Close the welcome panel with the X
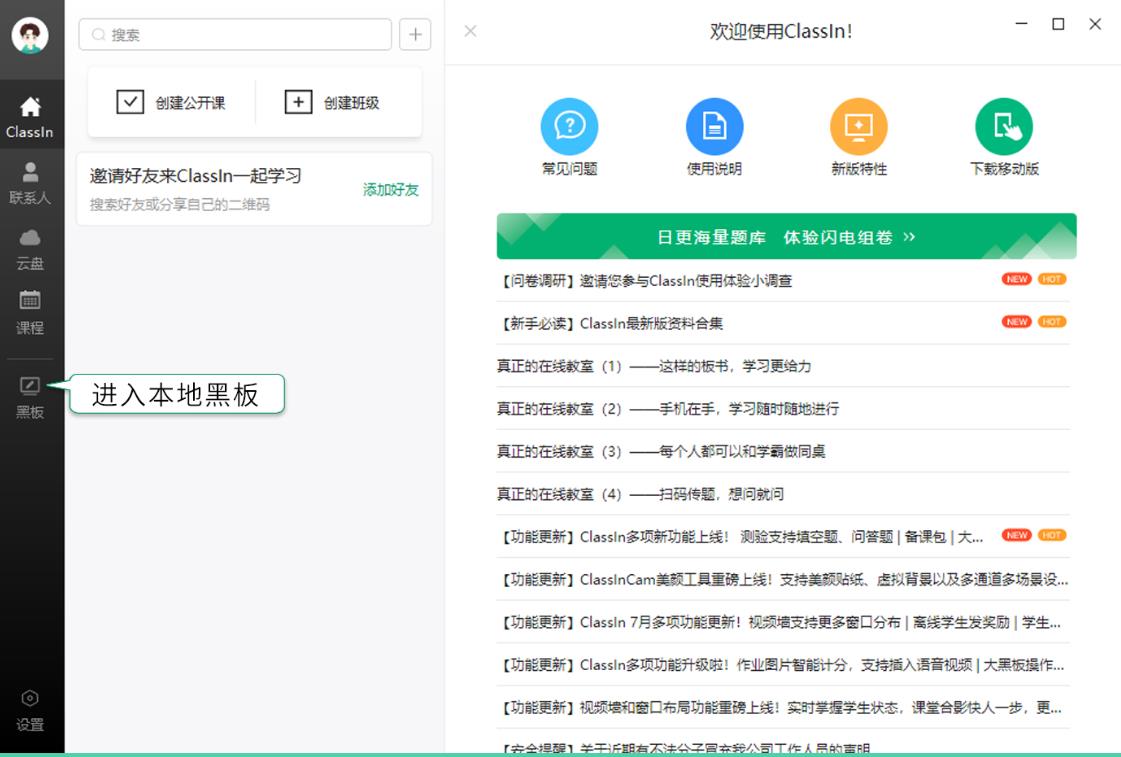This screenshot has height=757, width=1121. click(x=470, y=31)
